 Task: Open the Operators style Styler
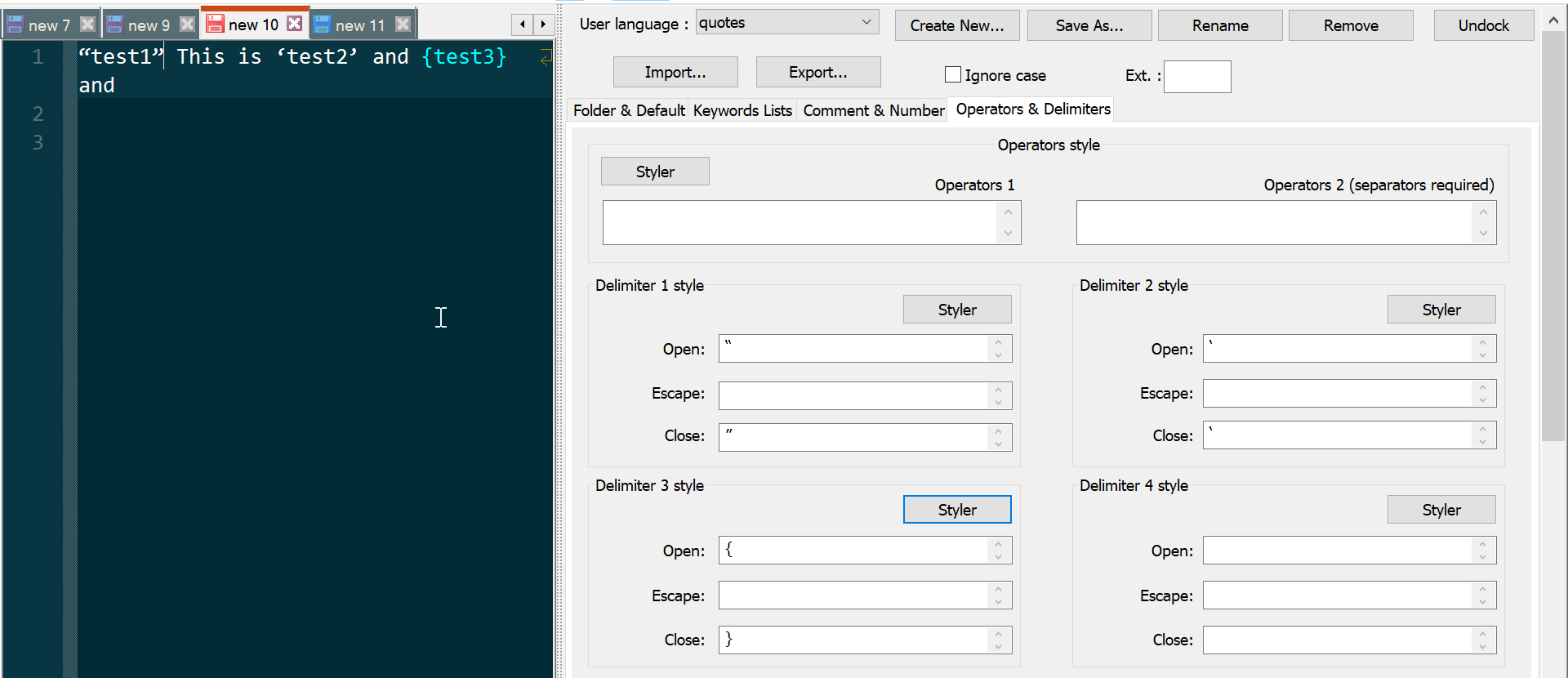(x=655, y=172)
